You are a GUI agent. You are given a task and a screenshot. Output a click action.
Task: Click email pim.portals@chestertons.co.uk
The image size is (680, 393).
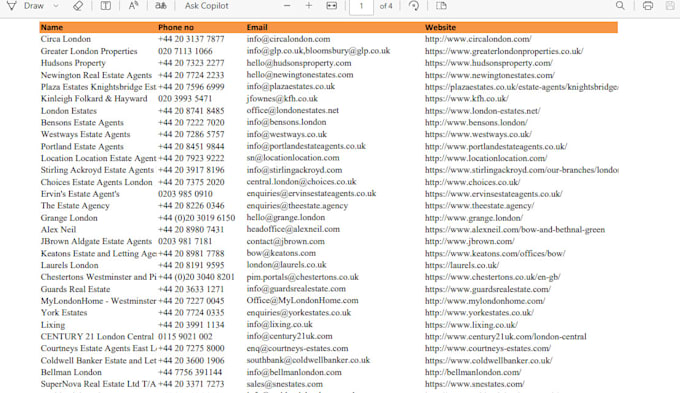(x=303, y=277)
